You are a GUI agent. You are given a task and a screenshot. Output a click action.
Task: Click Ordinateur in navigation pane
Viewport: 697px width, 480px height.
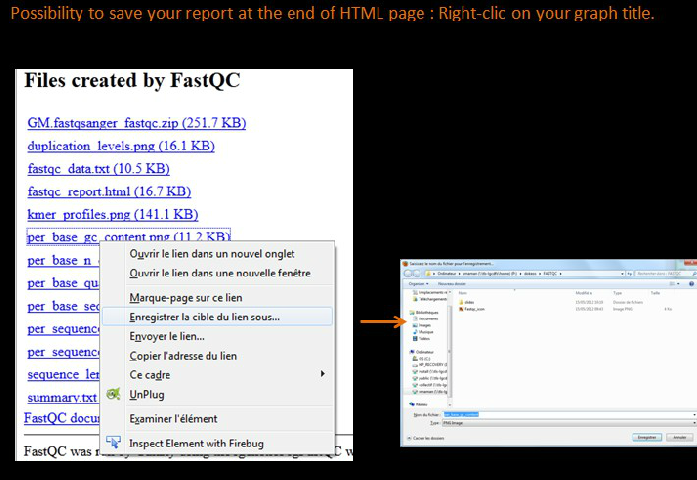click(425, 352)
